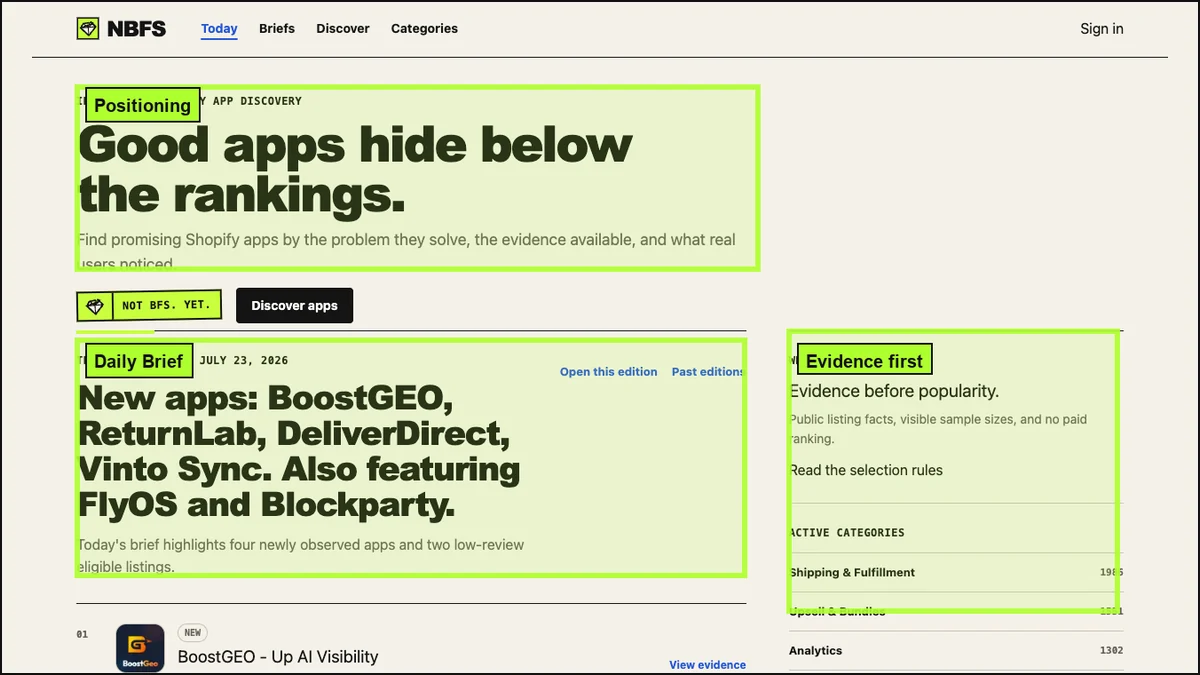Click the 'New apps: BoostGEO' brief headline
Screen dimensions: 1200x675
coord(299,451)
